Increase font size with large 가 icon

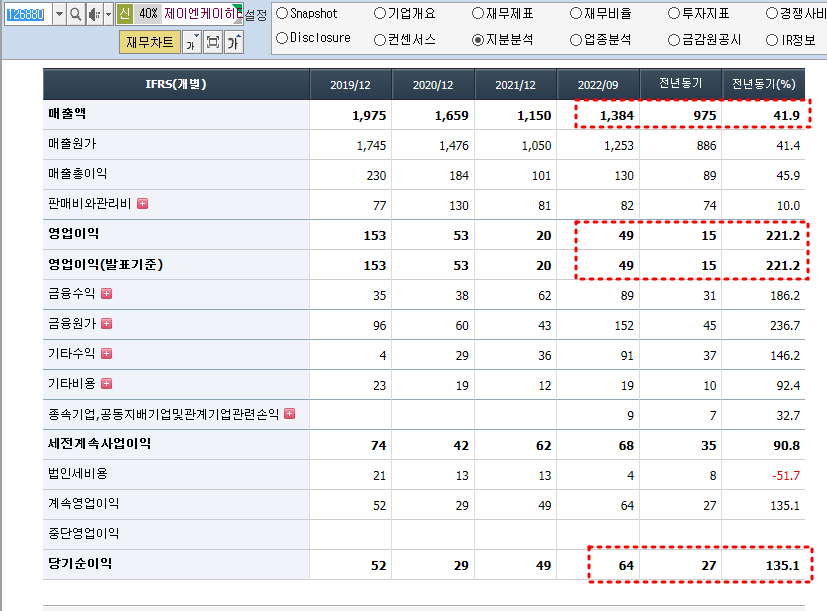tap(234, 42)
